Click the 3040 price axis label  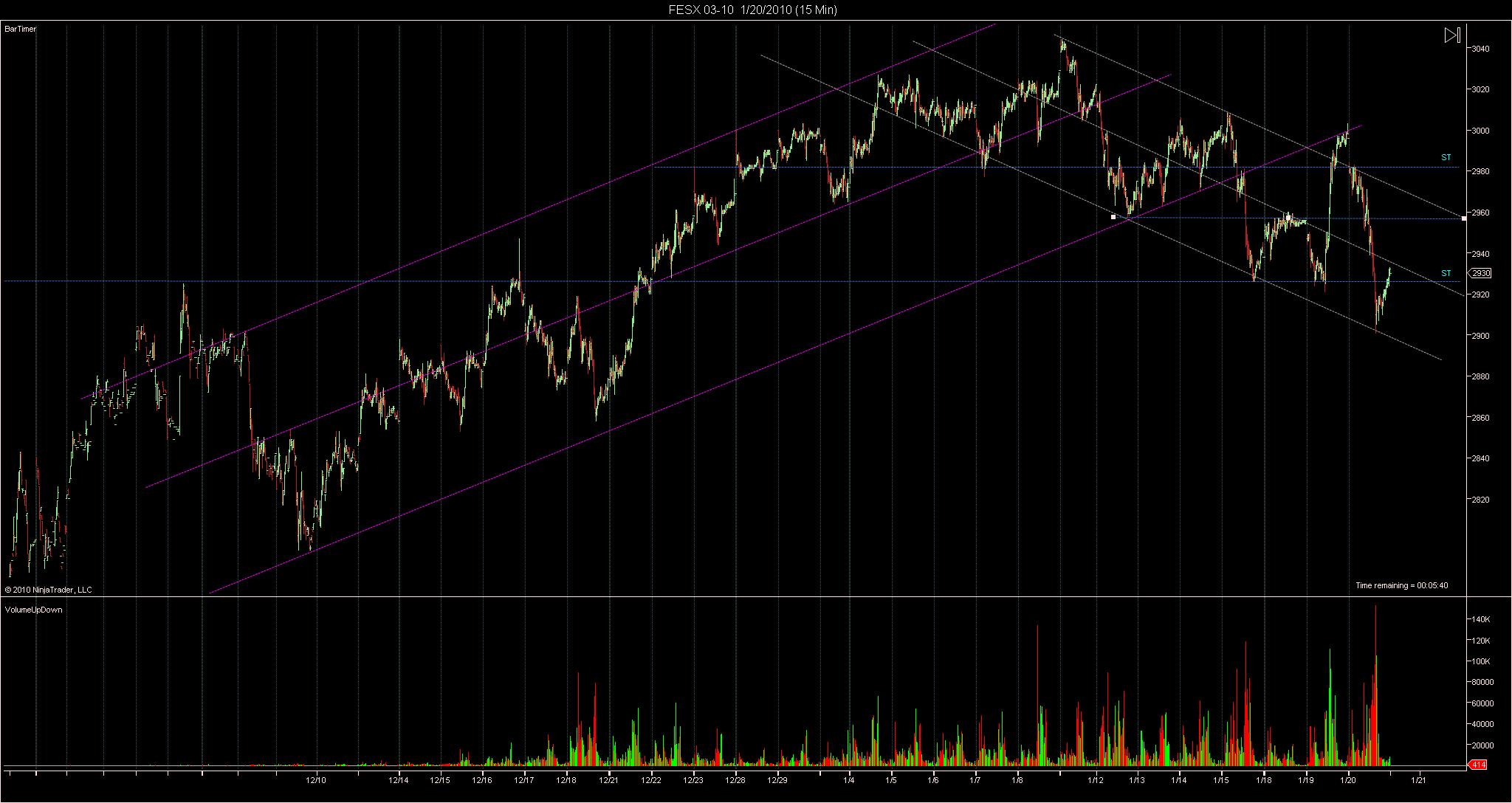tap(1480, 49)
